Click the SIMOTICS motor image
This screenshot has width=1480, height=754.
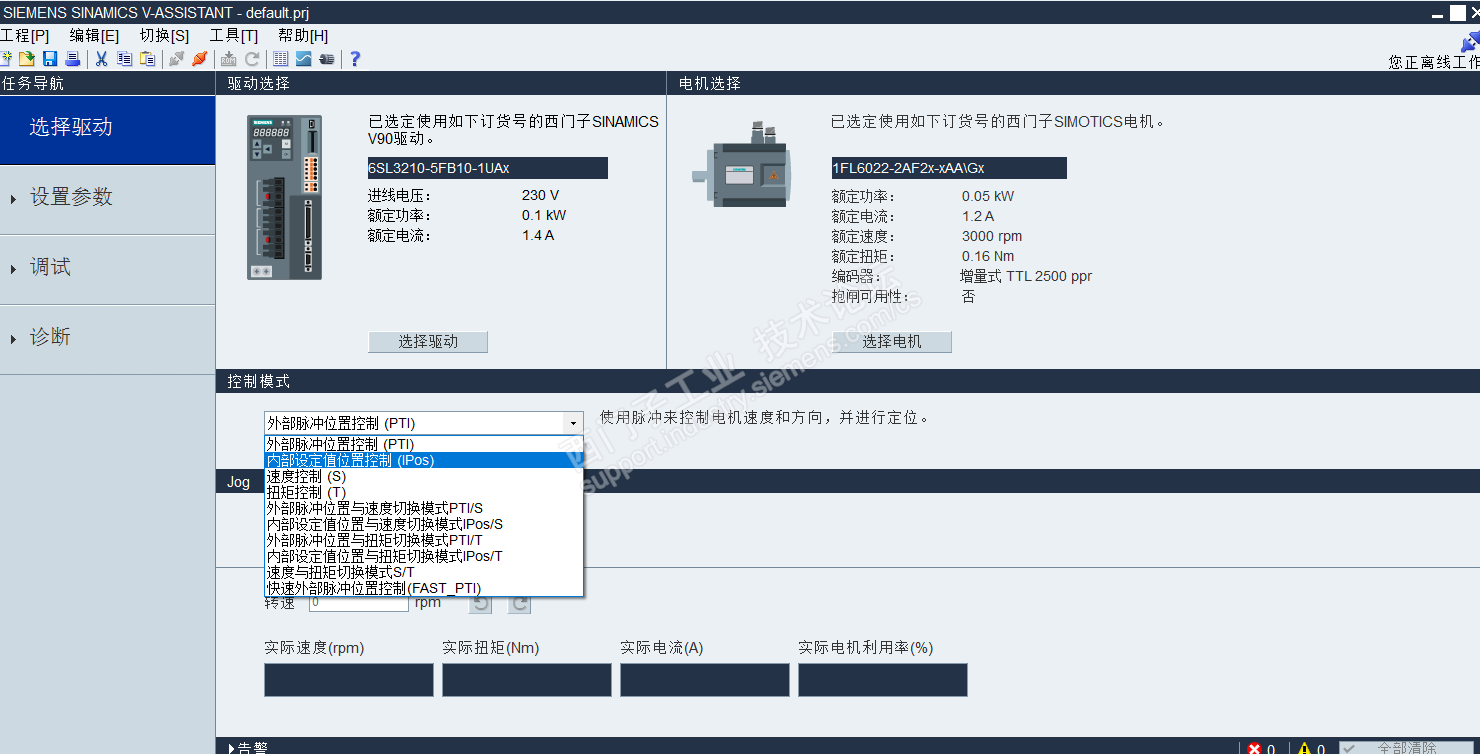(x=743, y=165)
